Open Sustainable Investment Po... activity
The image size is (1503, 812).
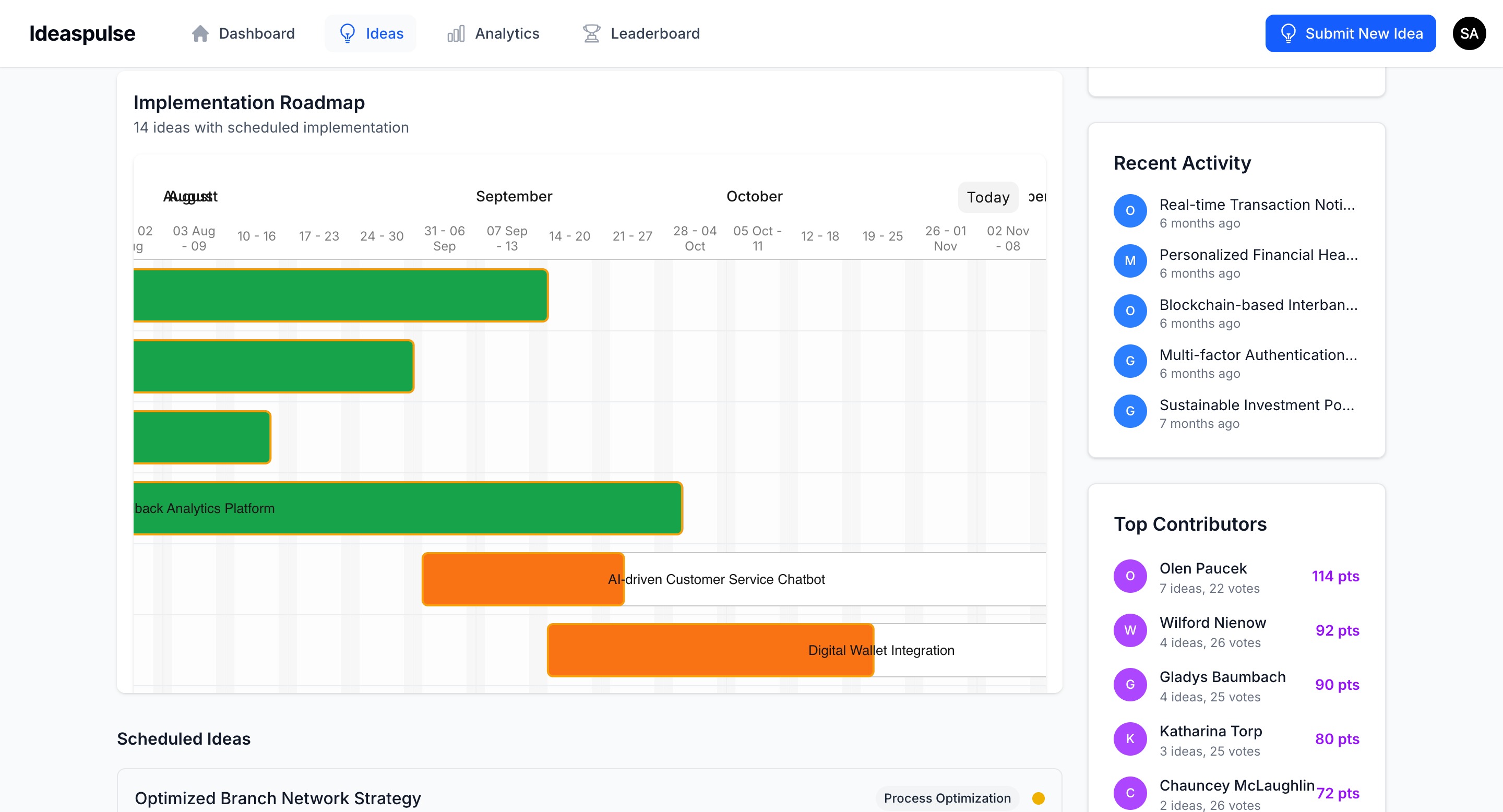click(1257, 405)
